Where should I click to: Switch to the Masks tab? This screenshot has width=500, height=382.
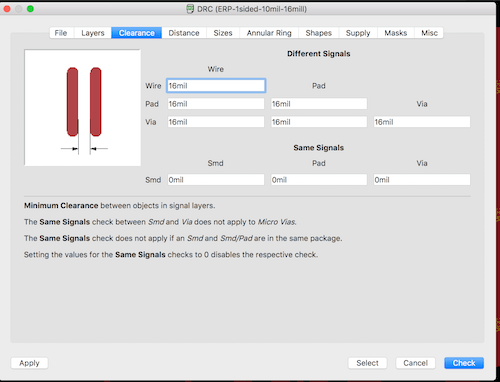[396, 33]
